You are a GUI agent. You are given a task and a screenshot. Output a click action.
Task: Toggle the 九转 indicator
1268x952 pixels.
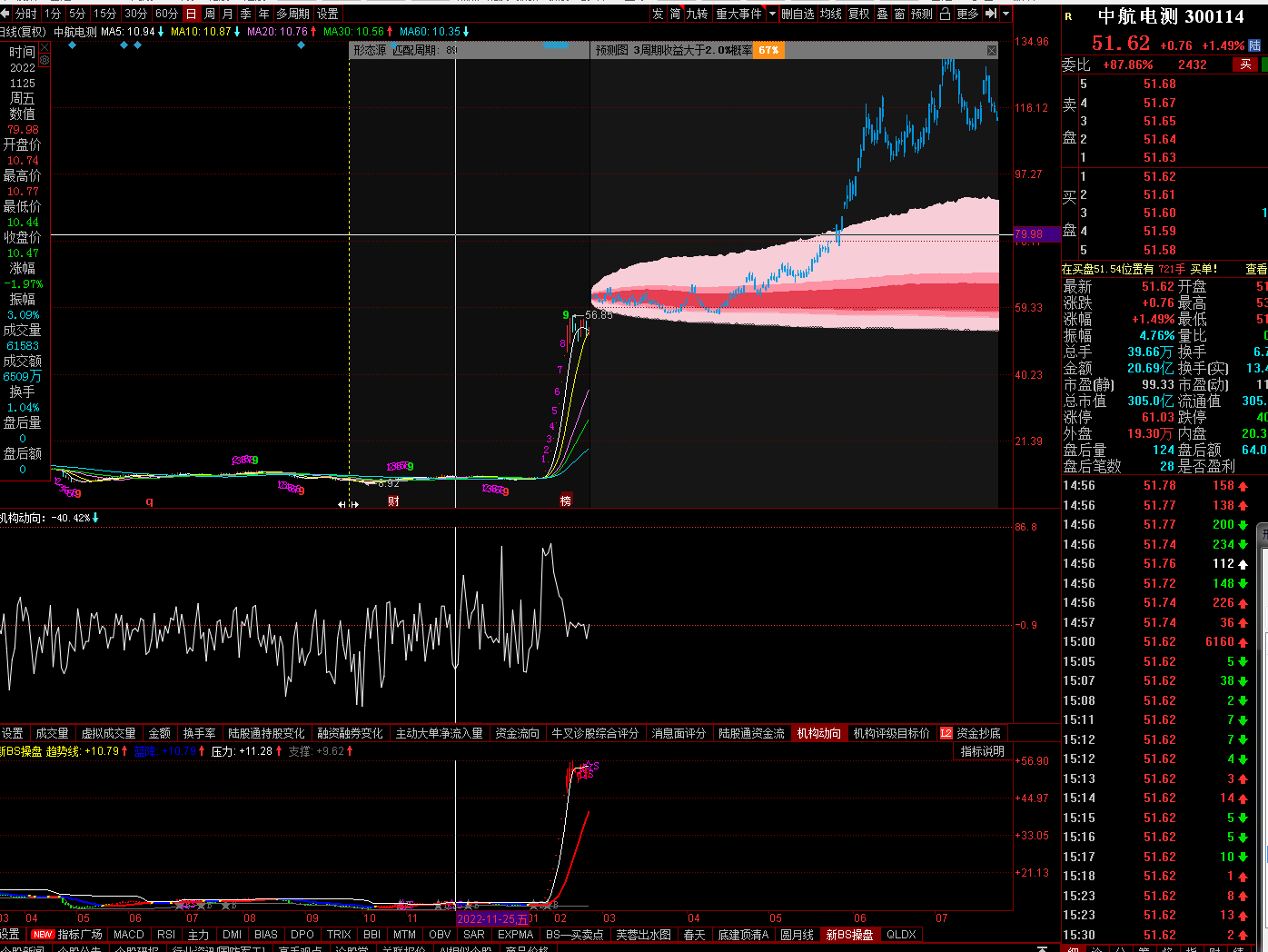tap(697, 14)
